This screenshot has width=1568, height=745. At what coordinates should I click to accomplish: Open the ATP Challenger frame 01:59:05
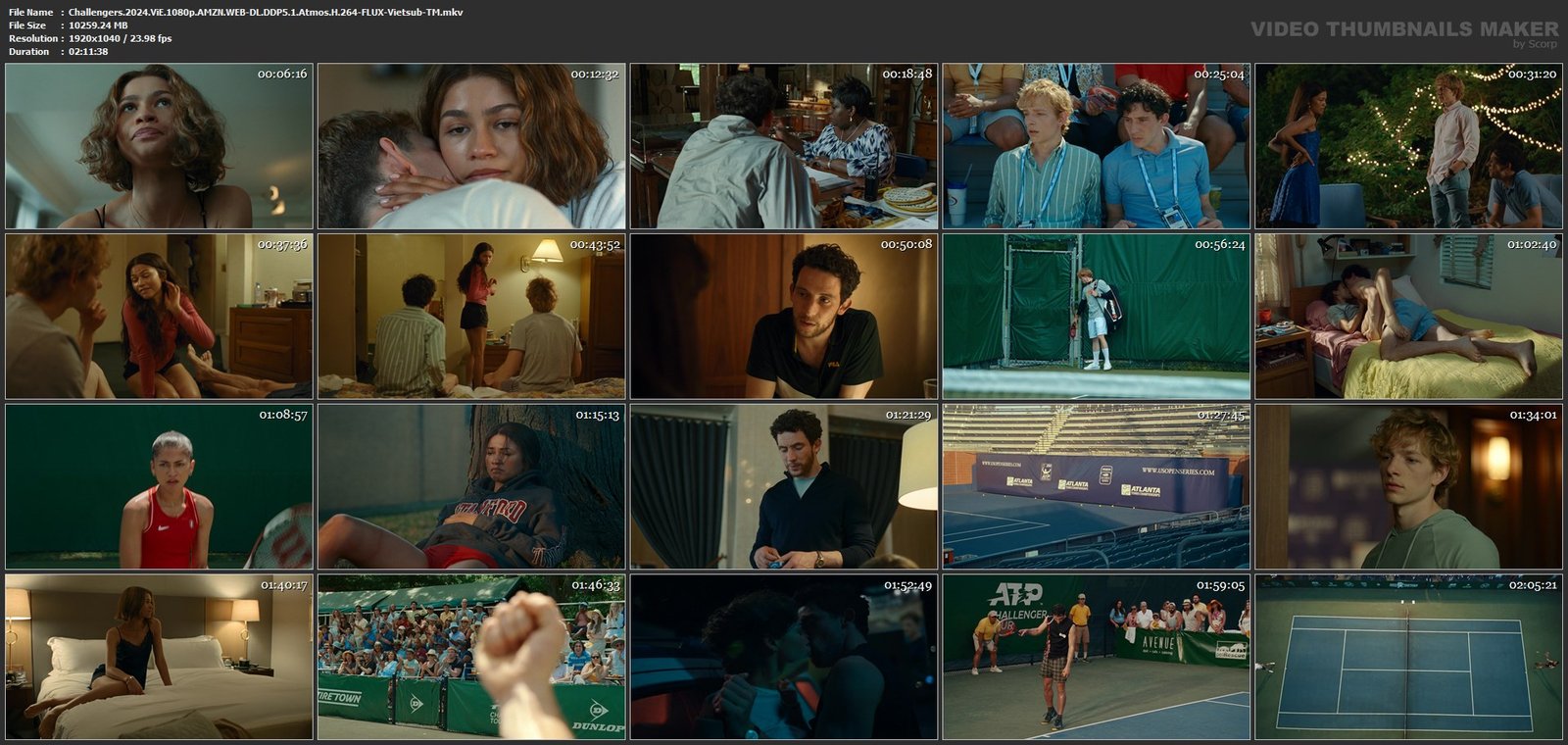(1097, 657)
